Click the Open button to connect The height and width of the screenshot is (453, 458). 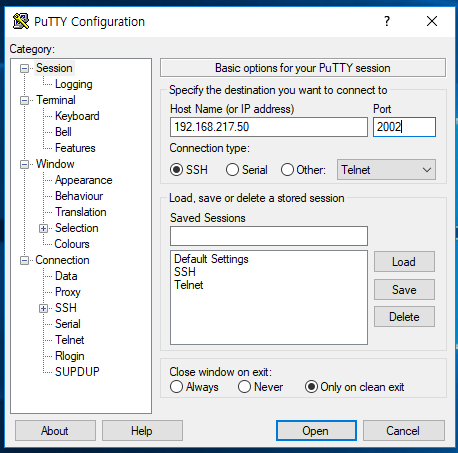click(x=316, y=431)
